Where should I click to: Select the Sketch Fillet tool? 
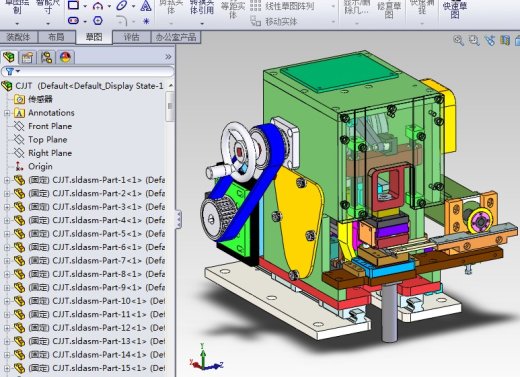122,21
